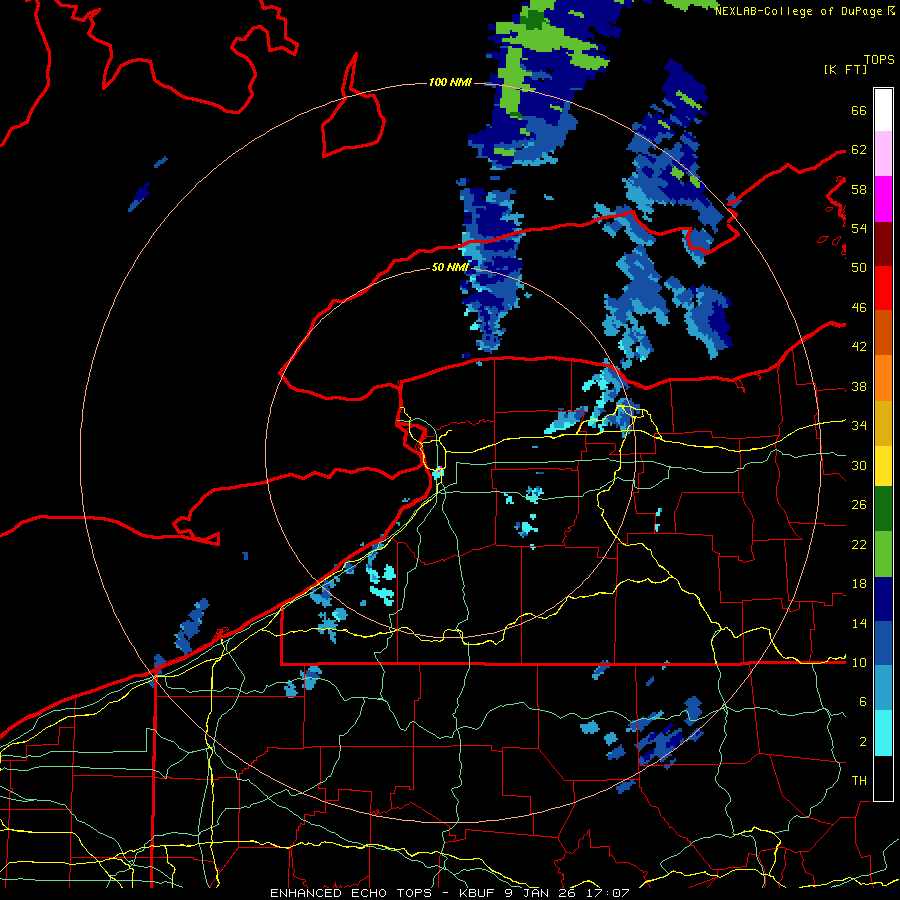The image size is (900, 900).
Task: Click the '100 NMI' range ring label
Action: click(x=450, y=83)
